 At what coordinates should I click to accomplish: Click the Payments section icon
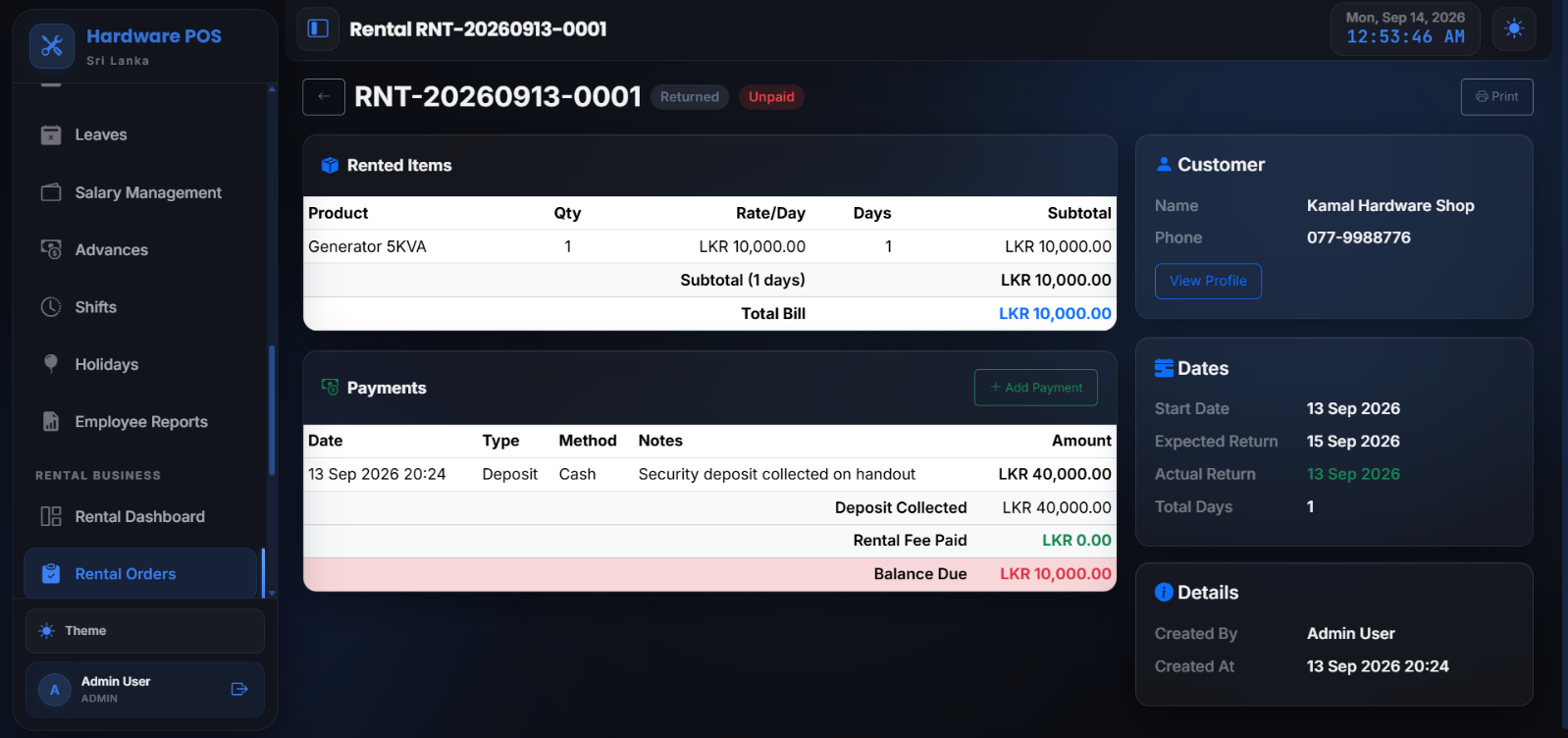tap(330, 388)
